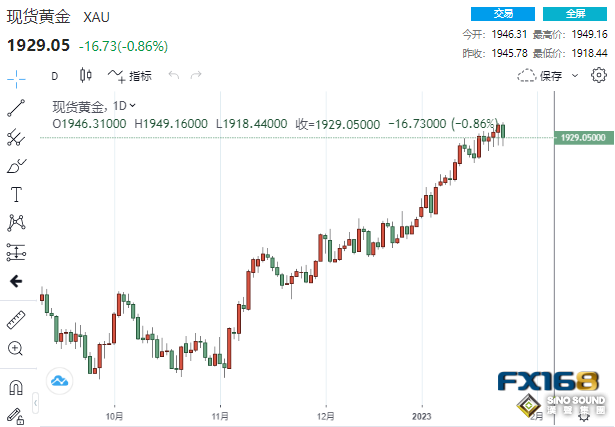Click the O1946.31000 open value in legend
The height and width of the screenshot is (427, 615).
tap(89, 124)
